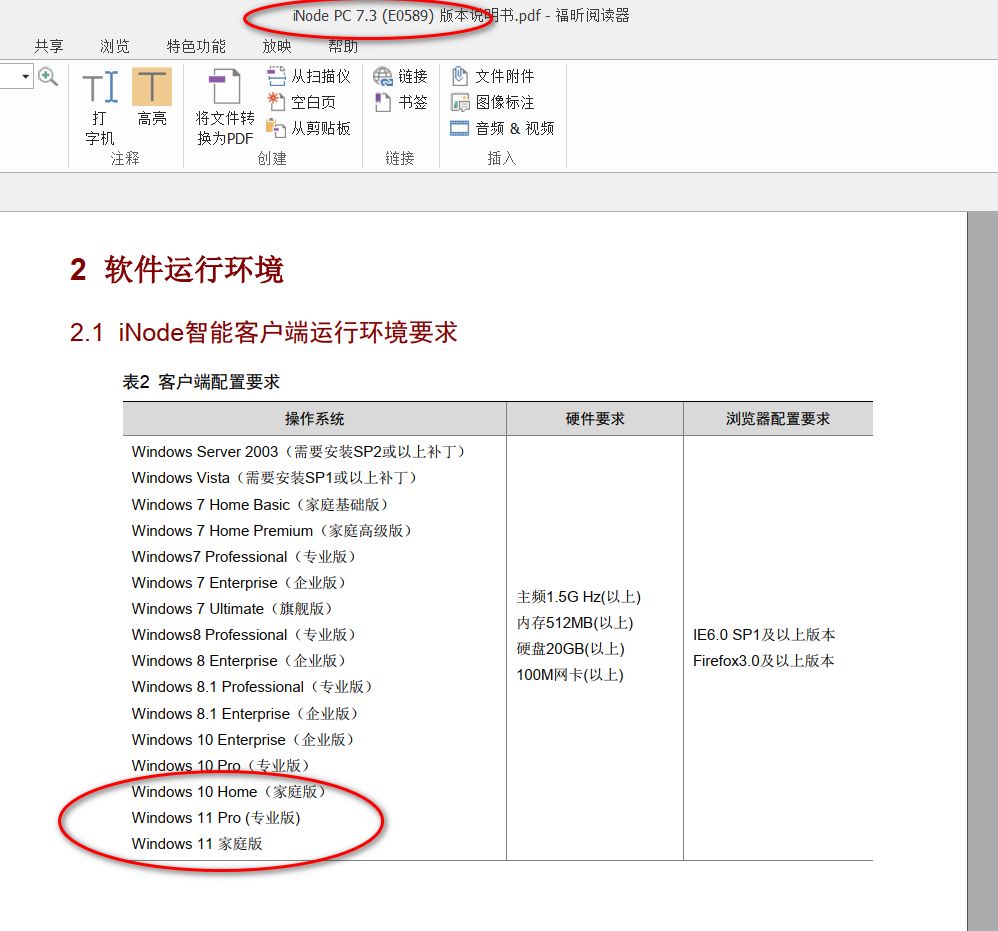Insert audio & video (音频 & 视频)

tap(502, 129)
